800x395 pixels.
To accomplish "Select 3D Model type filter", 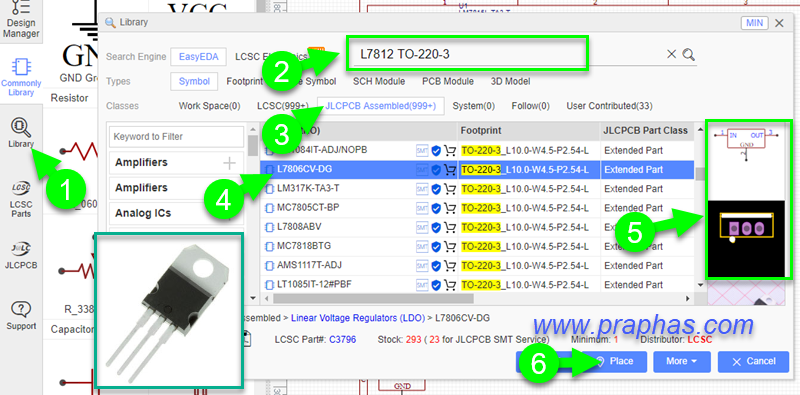I will tap(510, 81).
